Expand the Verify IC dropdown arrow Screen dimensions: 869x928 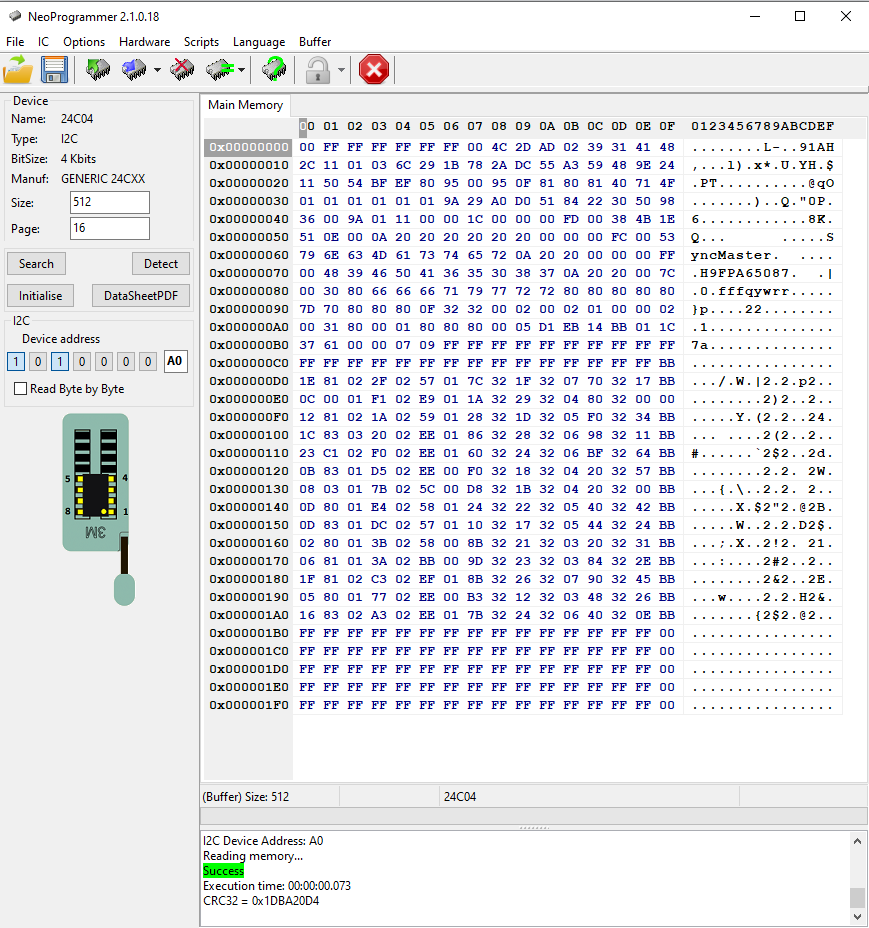(242, 71)
